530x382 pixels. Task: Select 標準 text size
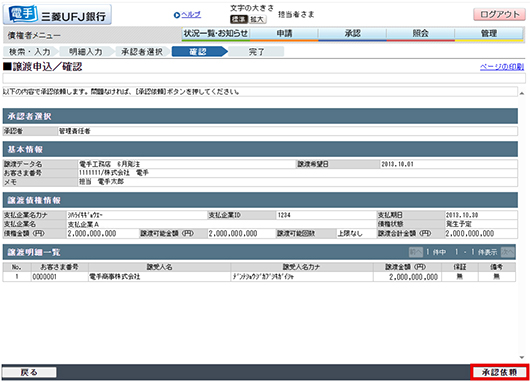239,19
